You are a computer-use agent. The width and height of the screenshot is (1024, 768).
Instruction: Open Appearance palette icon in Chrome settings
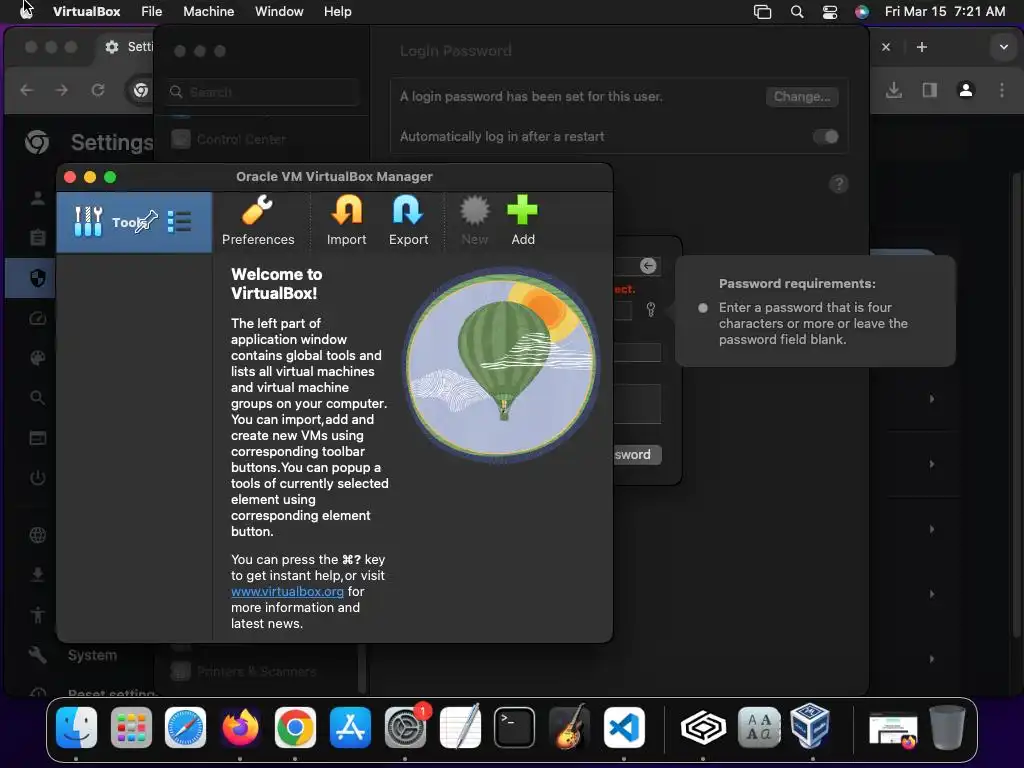tap(37, 358)
